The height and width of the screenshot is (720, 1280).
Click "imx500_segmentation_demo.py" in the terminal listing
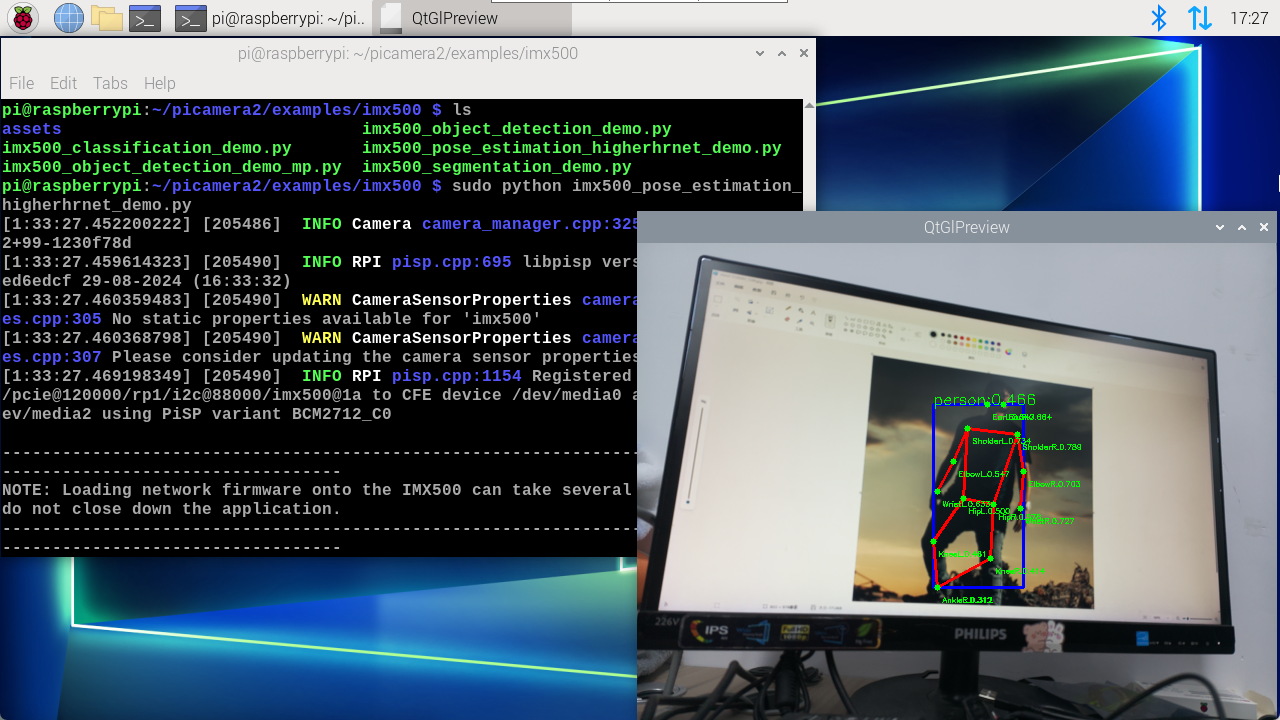(497, 167)
